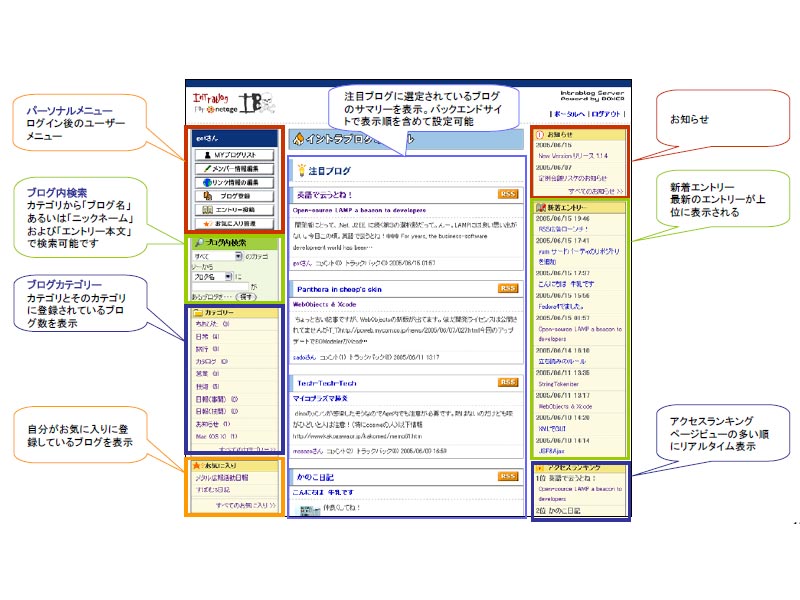Open the 英語で云うとね! blog title
This screenshot has width=800, height=600.
pos(324,195)
